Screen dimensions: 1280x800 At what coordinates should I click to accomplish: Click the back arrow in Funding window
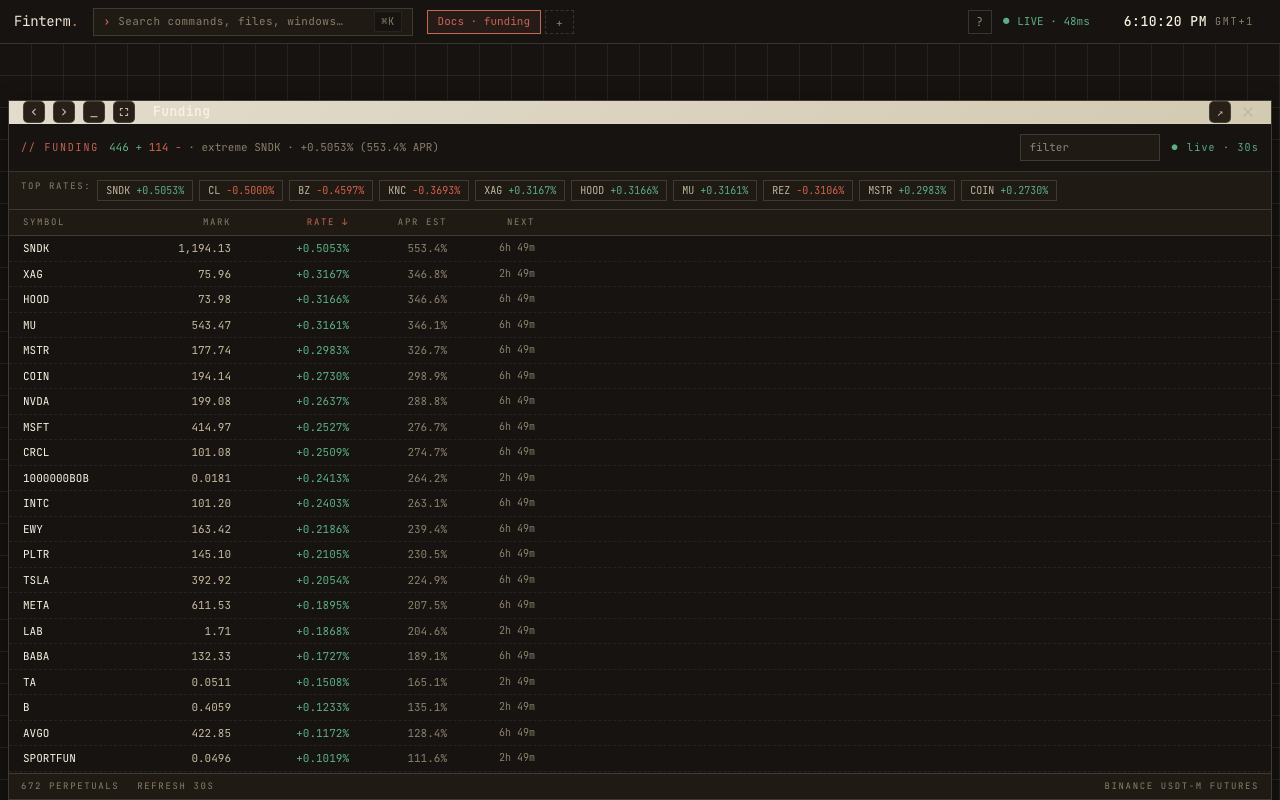click(34, 112)
